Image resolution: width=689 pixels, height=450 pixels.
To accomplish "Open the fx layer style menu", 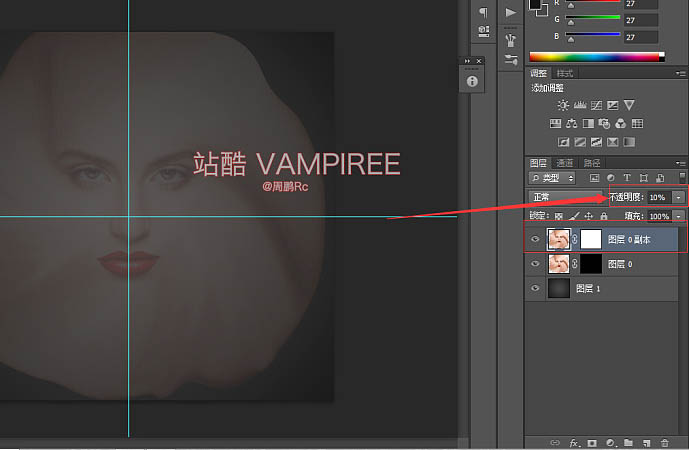I will coord(574,443).
